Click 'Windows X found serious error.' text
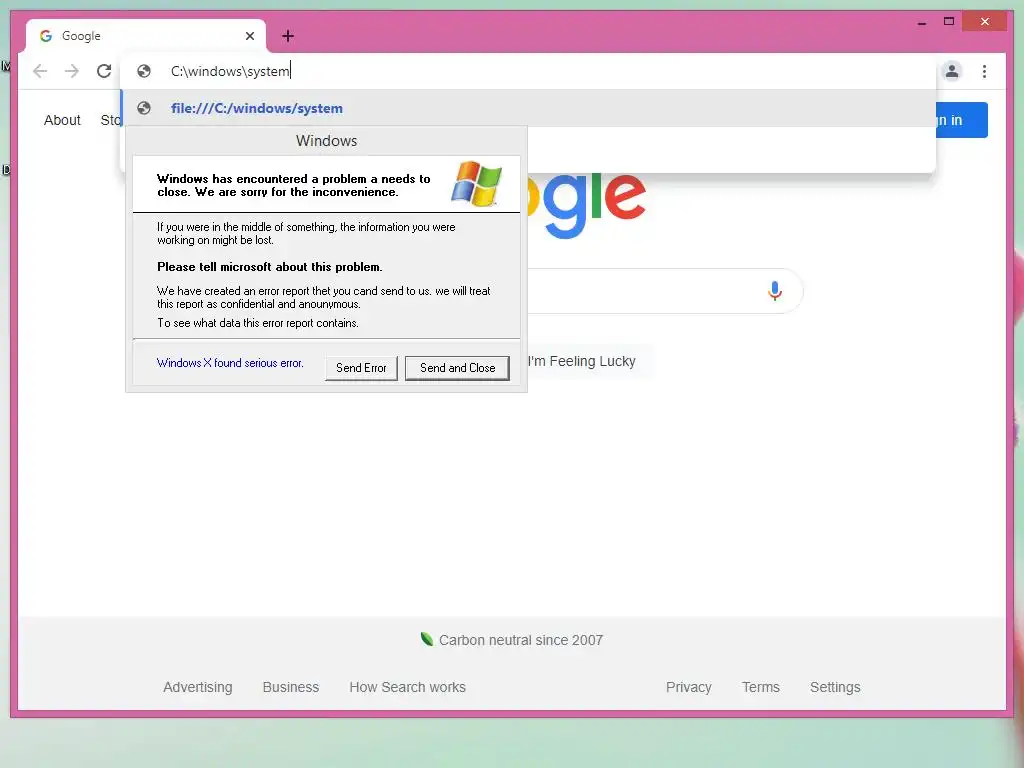Viewport: 1024px width, 768px height. point(230,362)
